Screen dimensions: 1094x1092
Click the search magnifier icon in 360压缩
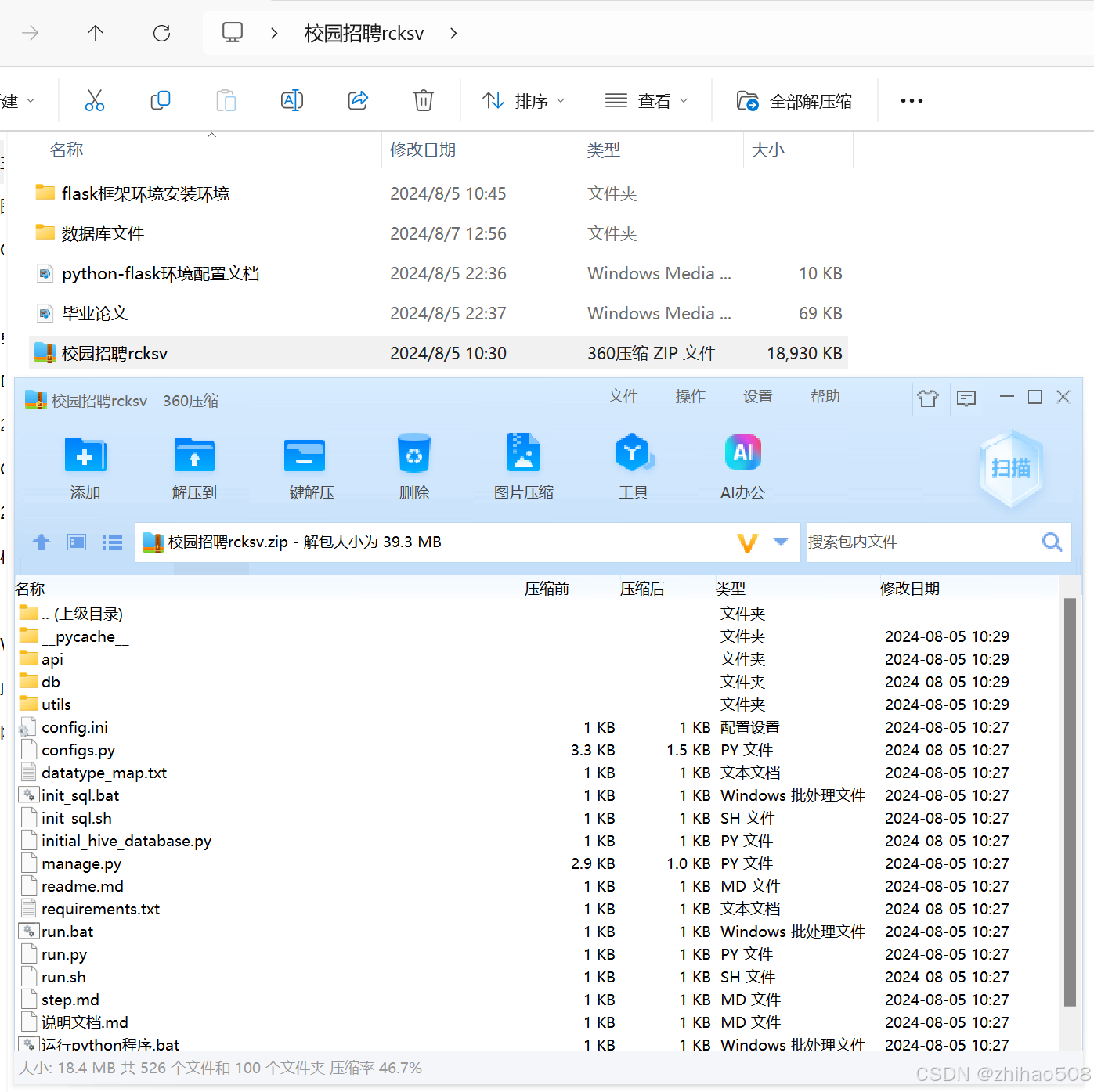coord(1052,542)
